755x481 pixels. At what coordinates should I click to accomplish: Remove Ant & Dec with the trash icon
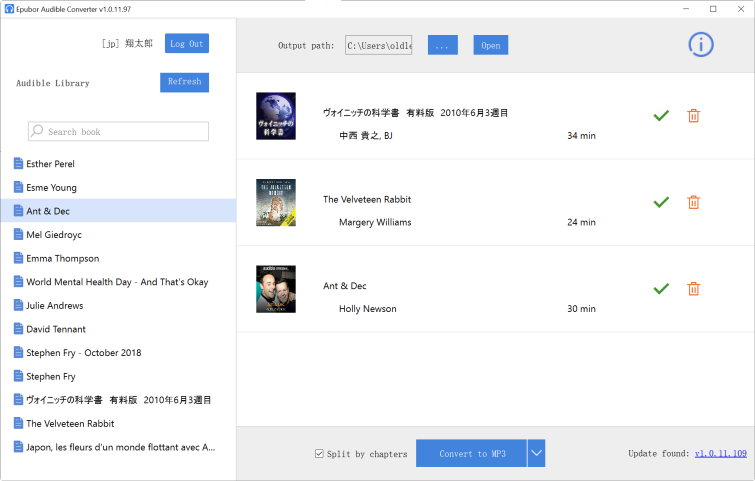[x=693, y=289]
